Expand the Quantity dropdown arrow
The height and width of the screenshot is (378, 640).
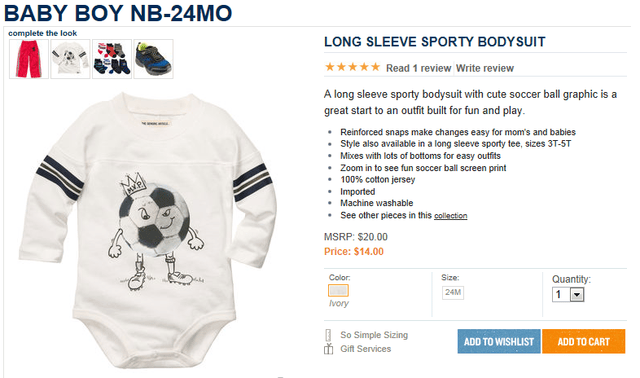(577, 295)
